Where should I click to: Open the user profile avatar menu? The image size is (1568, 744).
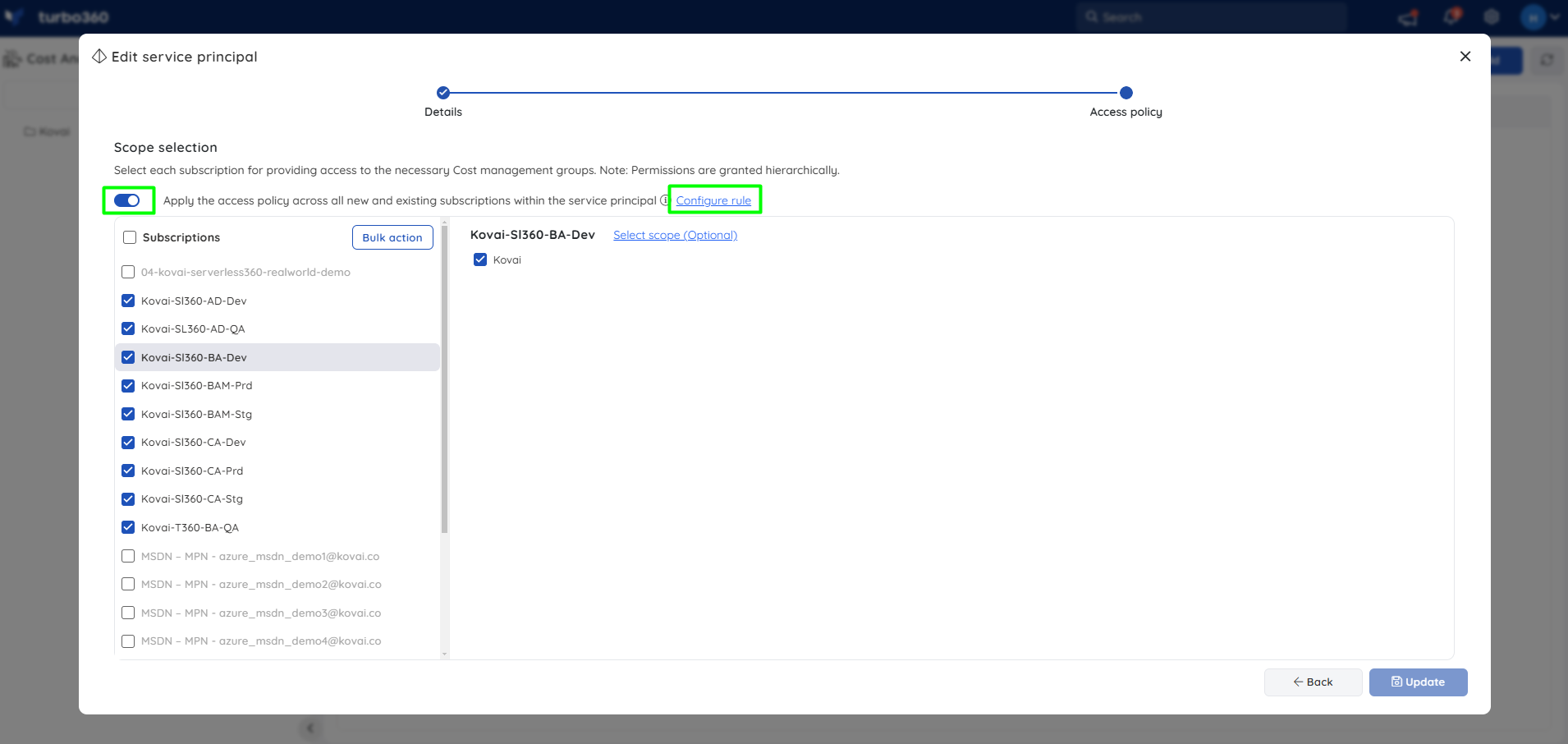(1533, 16)
